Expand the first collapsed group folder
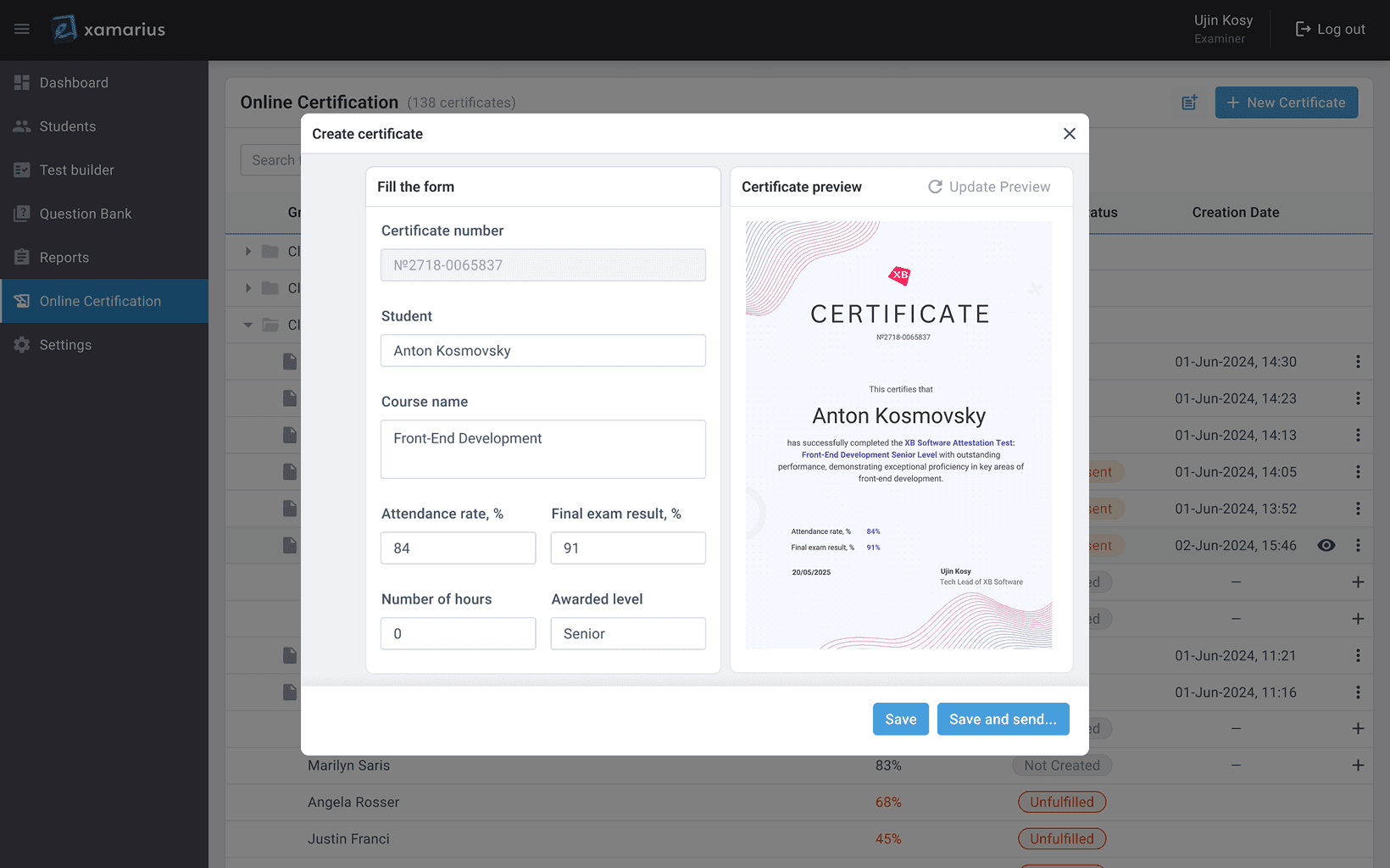The width and height of the screenshot is (1390, 868). 248,252
